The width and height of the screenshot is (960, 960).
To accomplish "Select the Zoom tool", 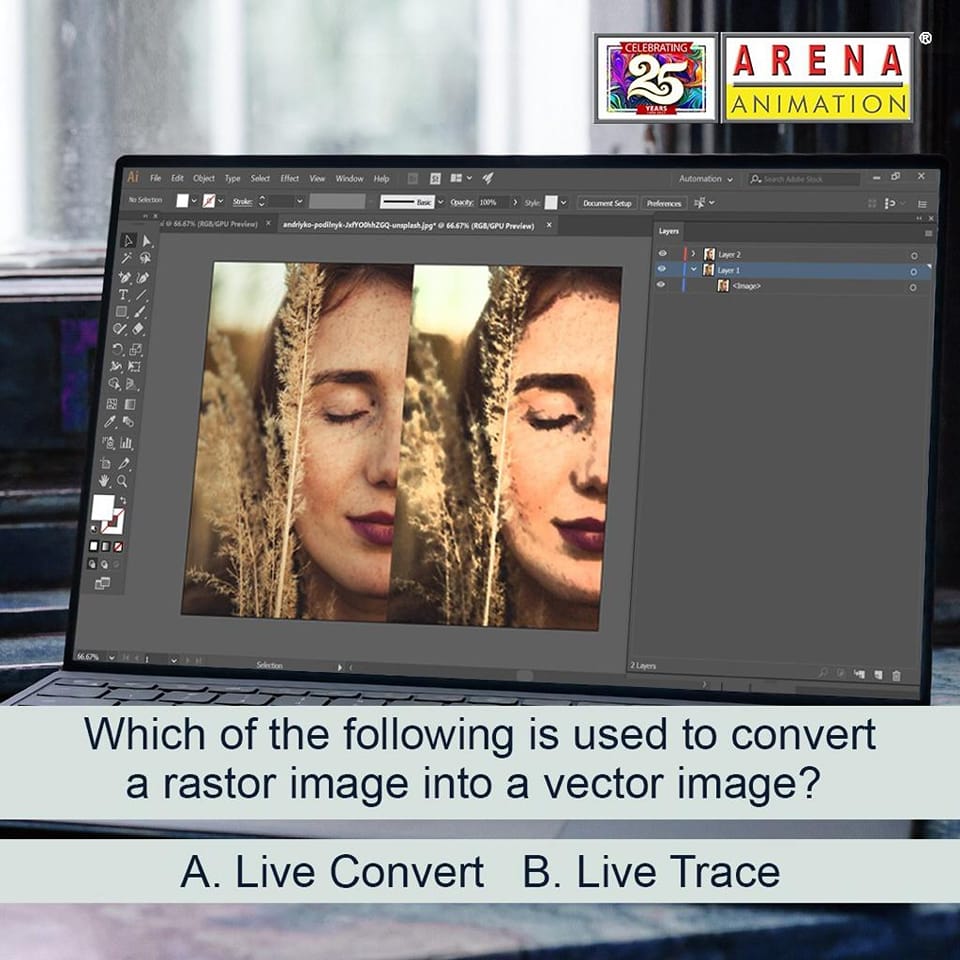I will 122,481.
